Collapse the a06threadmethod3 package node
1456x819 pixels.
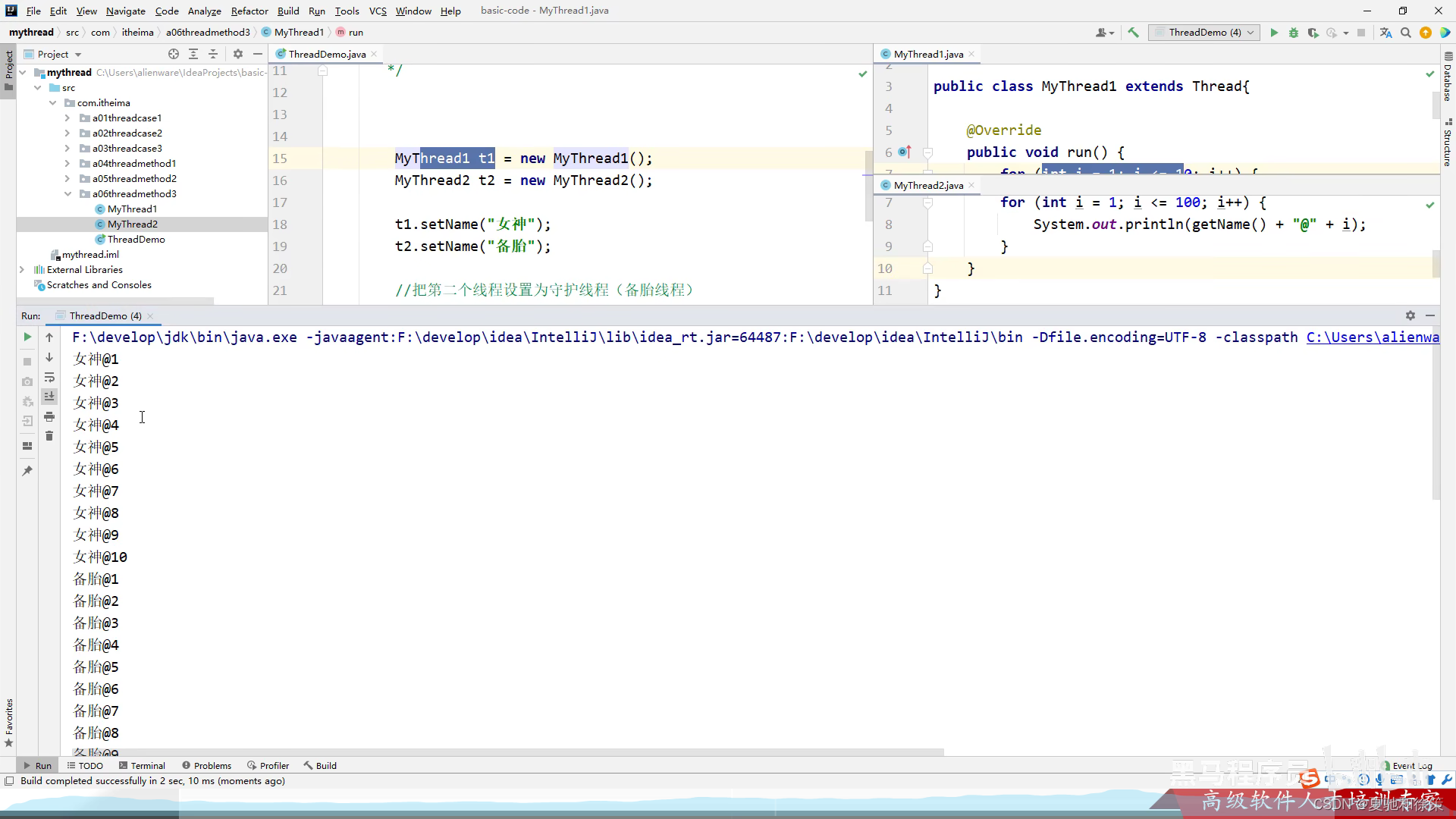point(67,194)
